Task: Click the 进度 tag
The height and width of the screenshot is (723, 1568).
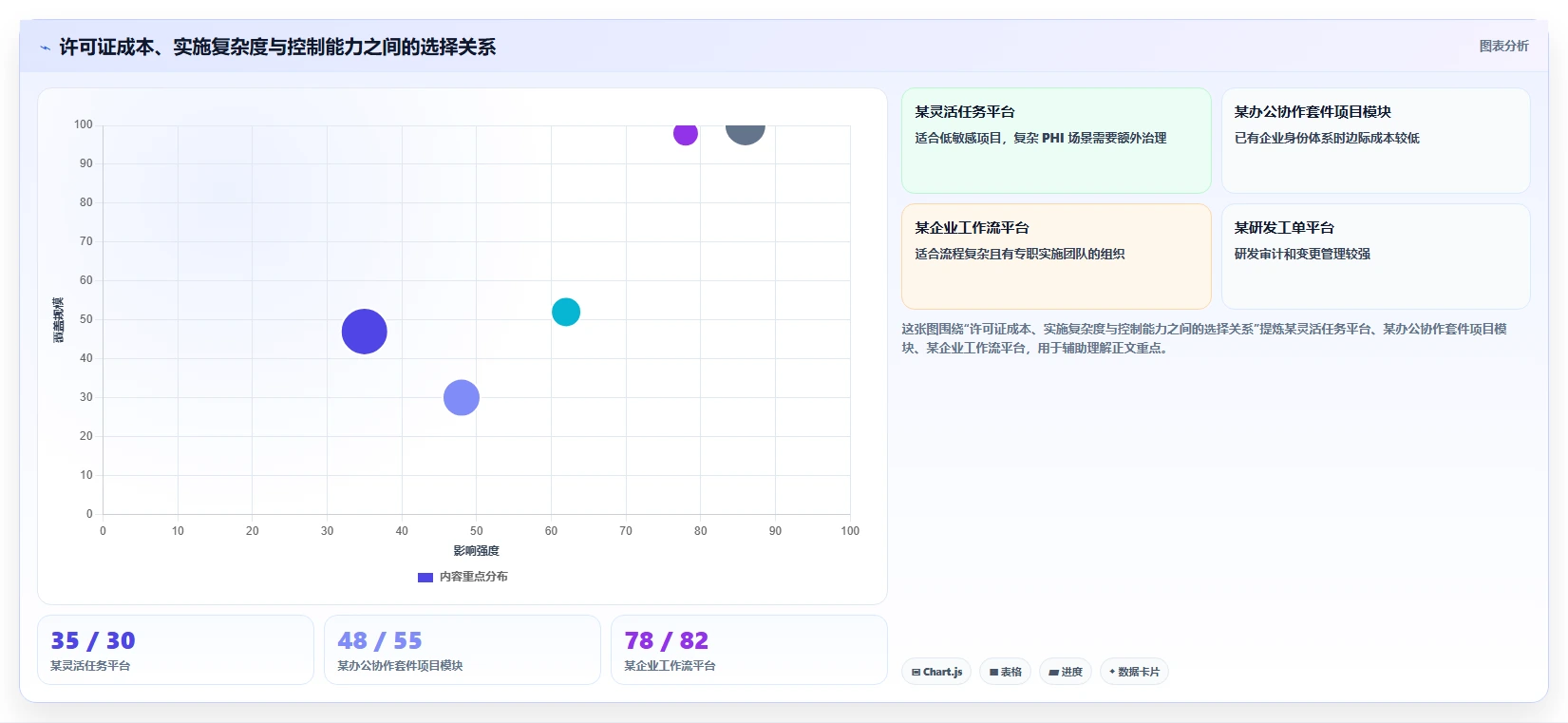Action: (x=1066, y=672)
